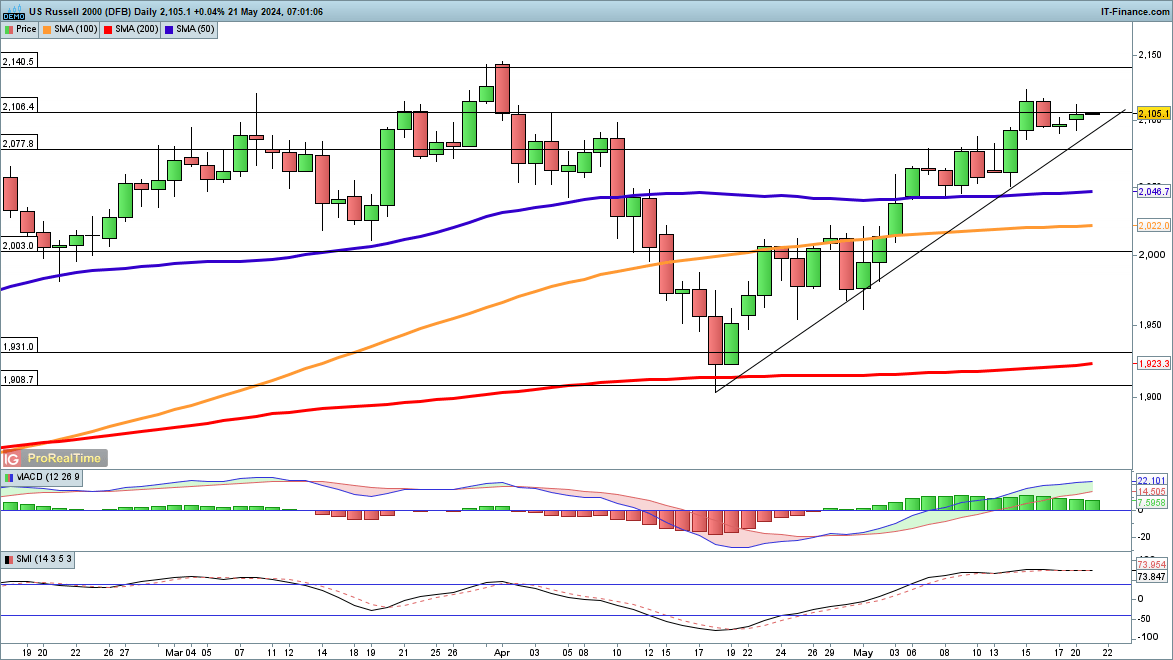Select the SMA (50) indicator label
The width and height of the screenshot is (1173, 660).
(x=198, y=30)
